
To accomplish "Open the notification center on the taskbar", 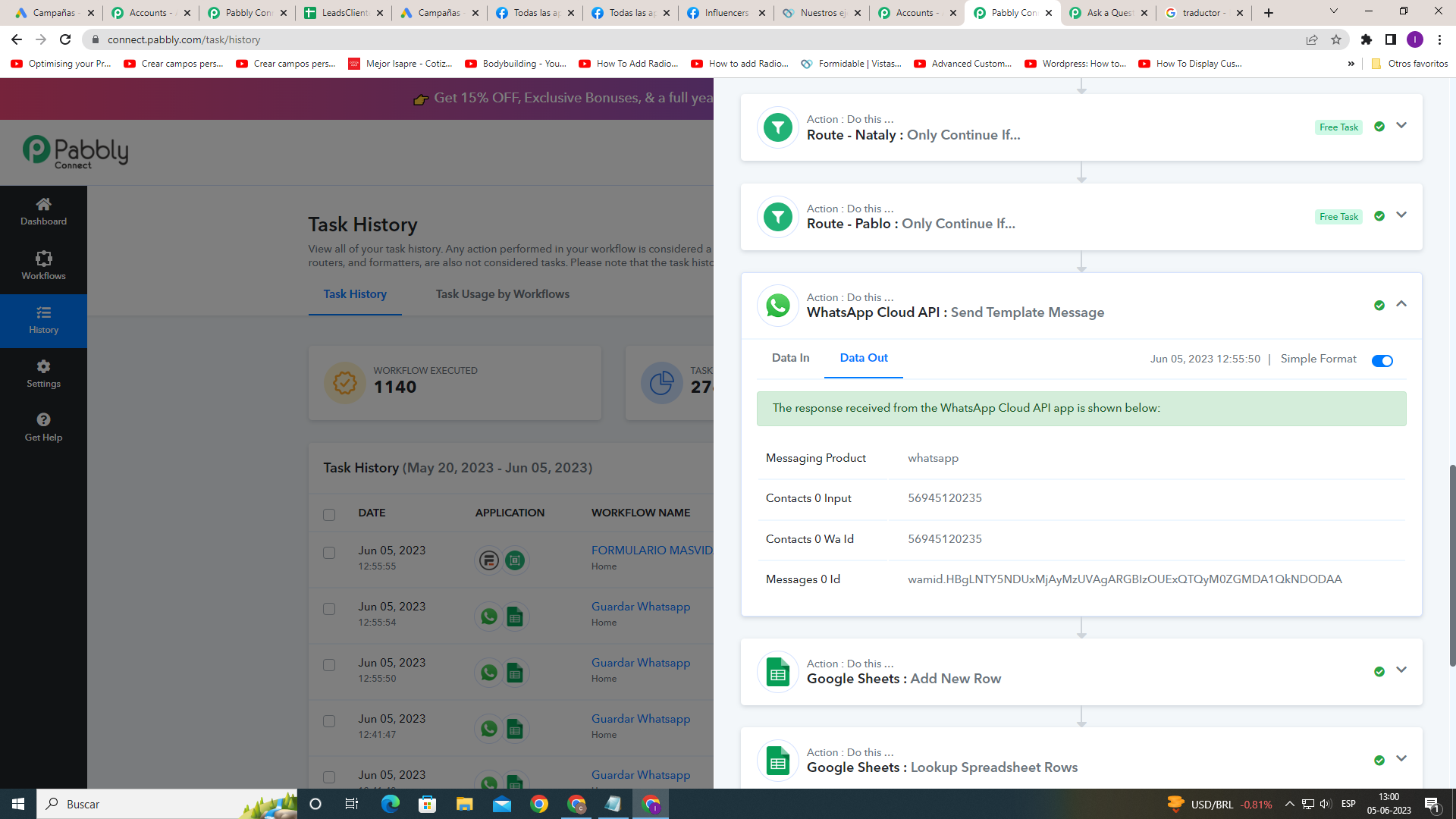I will point(1432,804).
